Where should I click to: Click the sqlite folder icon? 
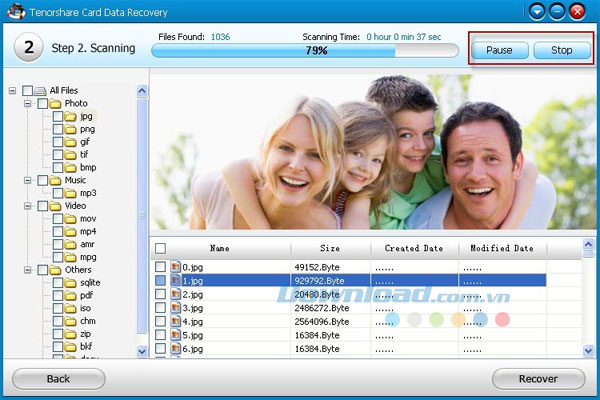click(71, 283)
